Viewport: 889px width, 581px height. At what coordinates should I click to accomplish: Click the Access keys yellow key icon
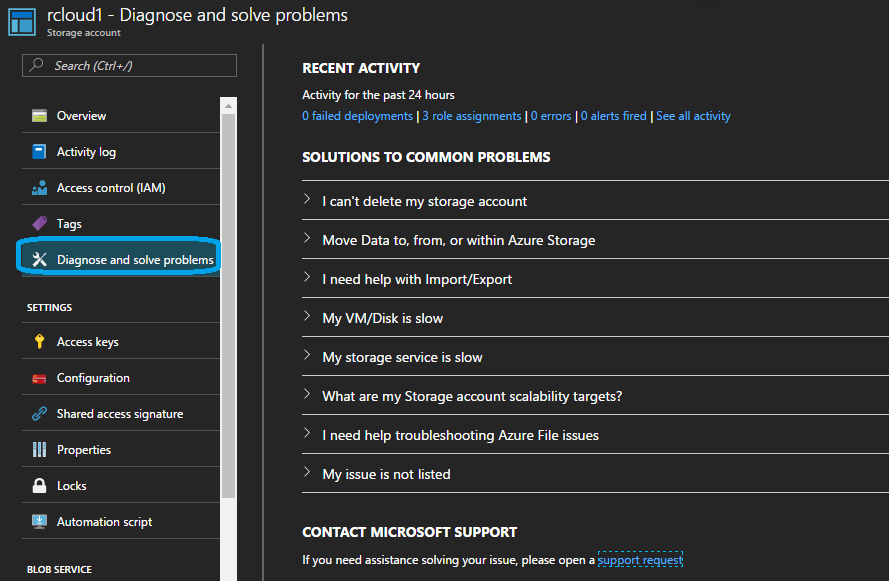[x=39, y=342]
